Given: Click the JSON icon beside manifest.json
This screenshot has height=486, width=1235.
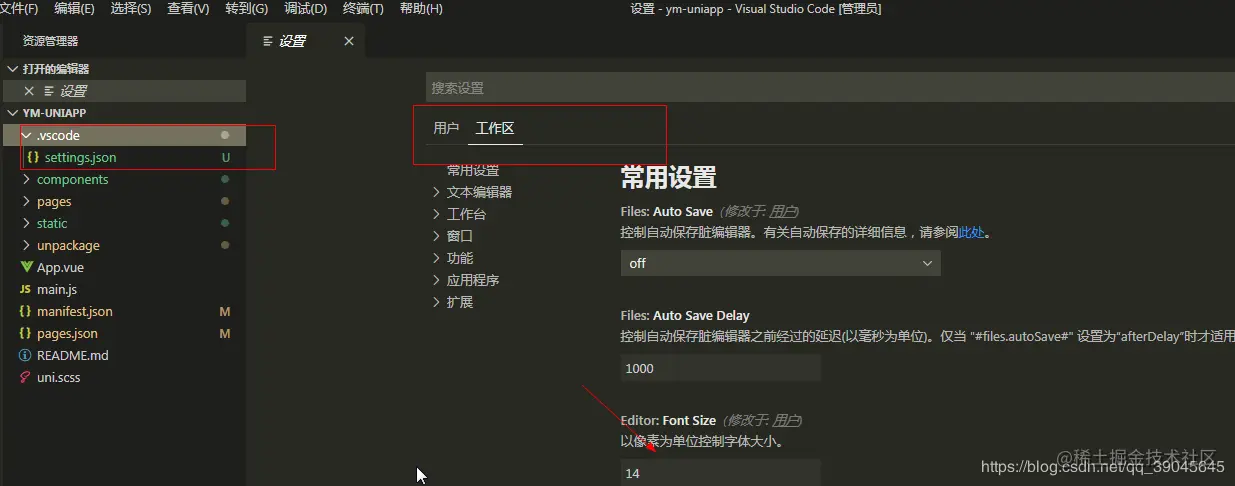Looking at the screenshot, I should 26,311.
